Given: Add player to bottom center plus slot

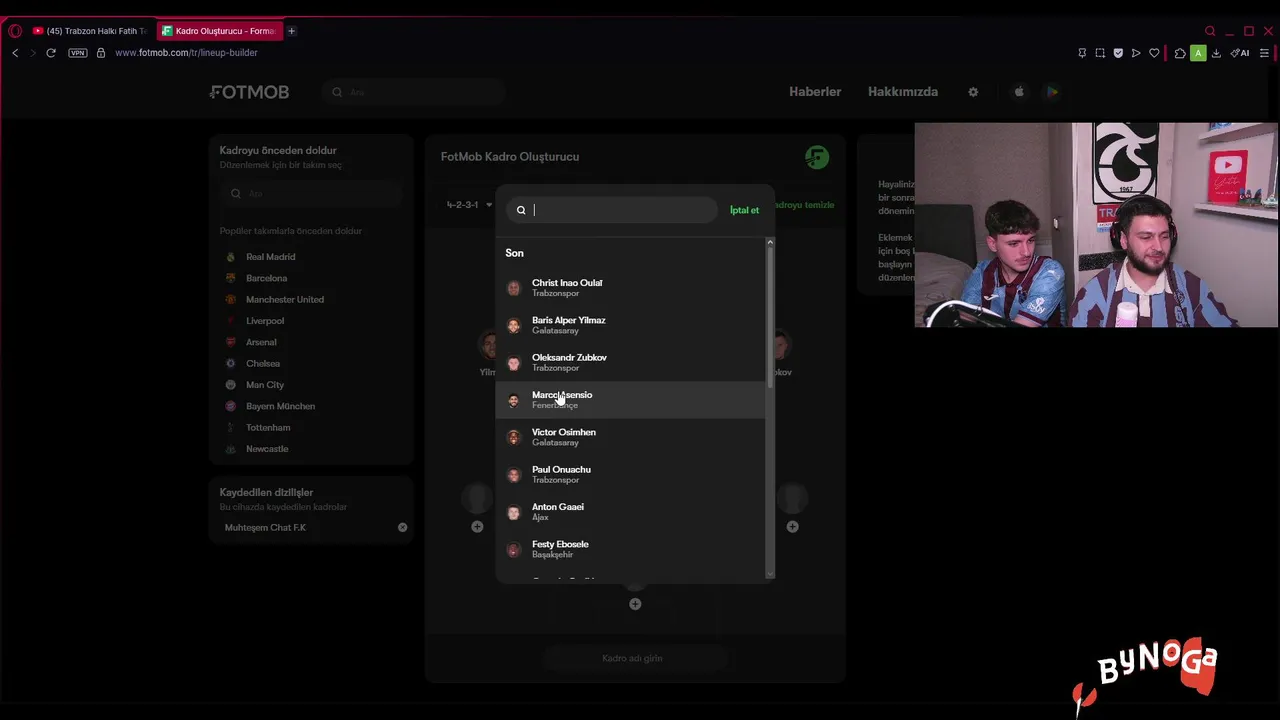Looking at the screenshot, I should click(635, 604).
